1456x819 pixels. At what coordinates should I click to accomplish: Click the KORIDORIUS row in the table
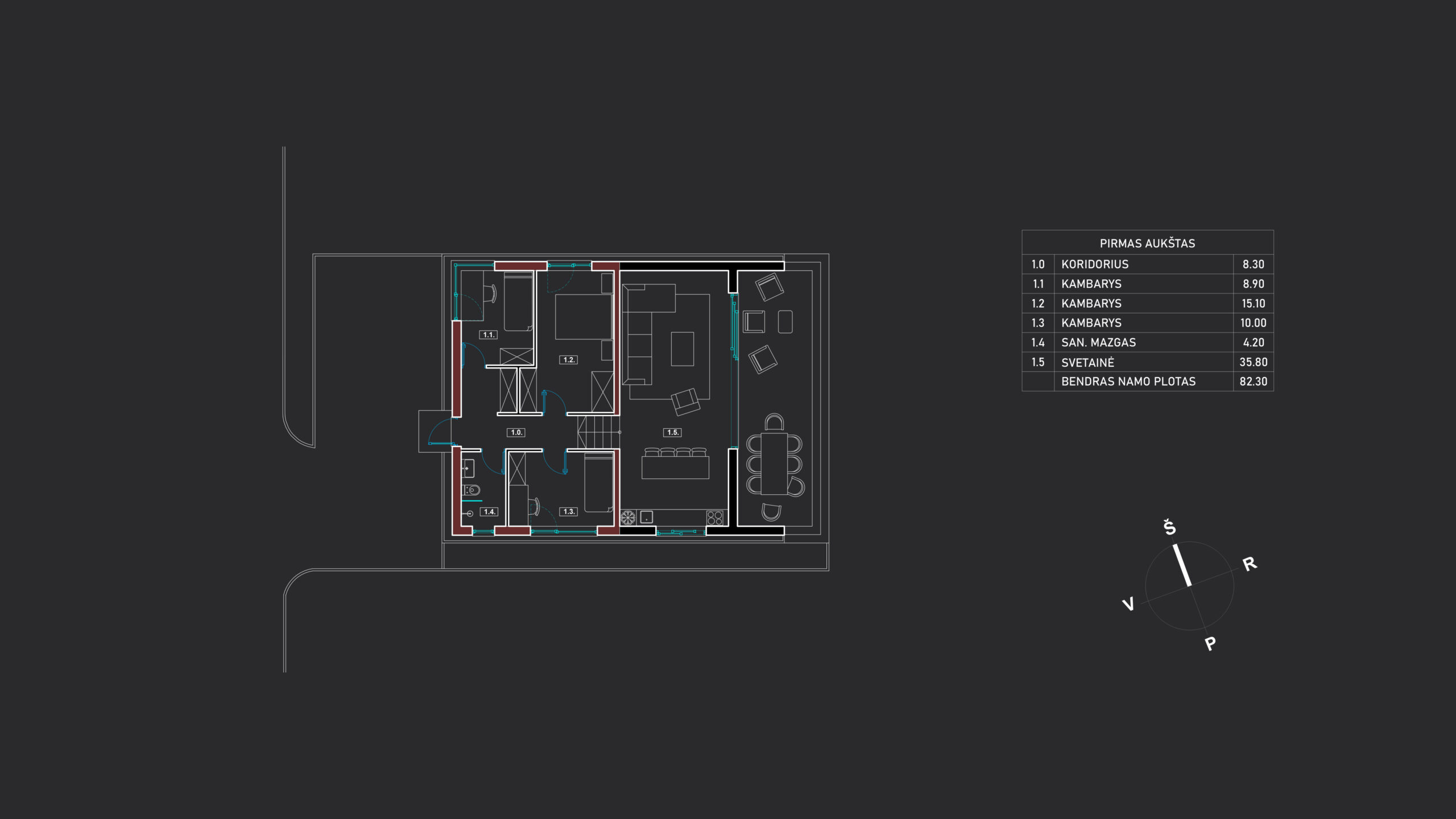point(1095,264)
